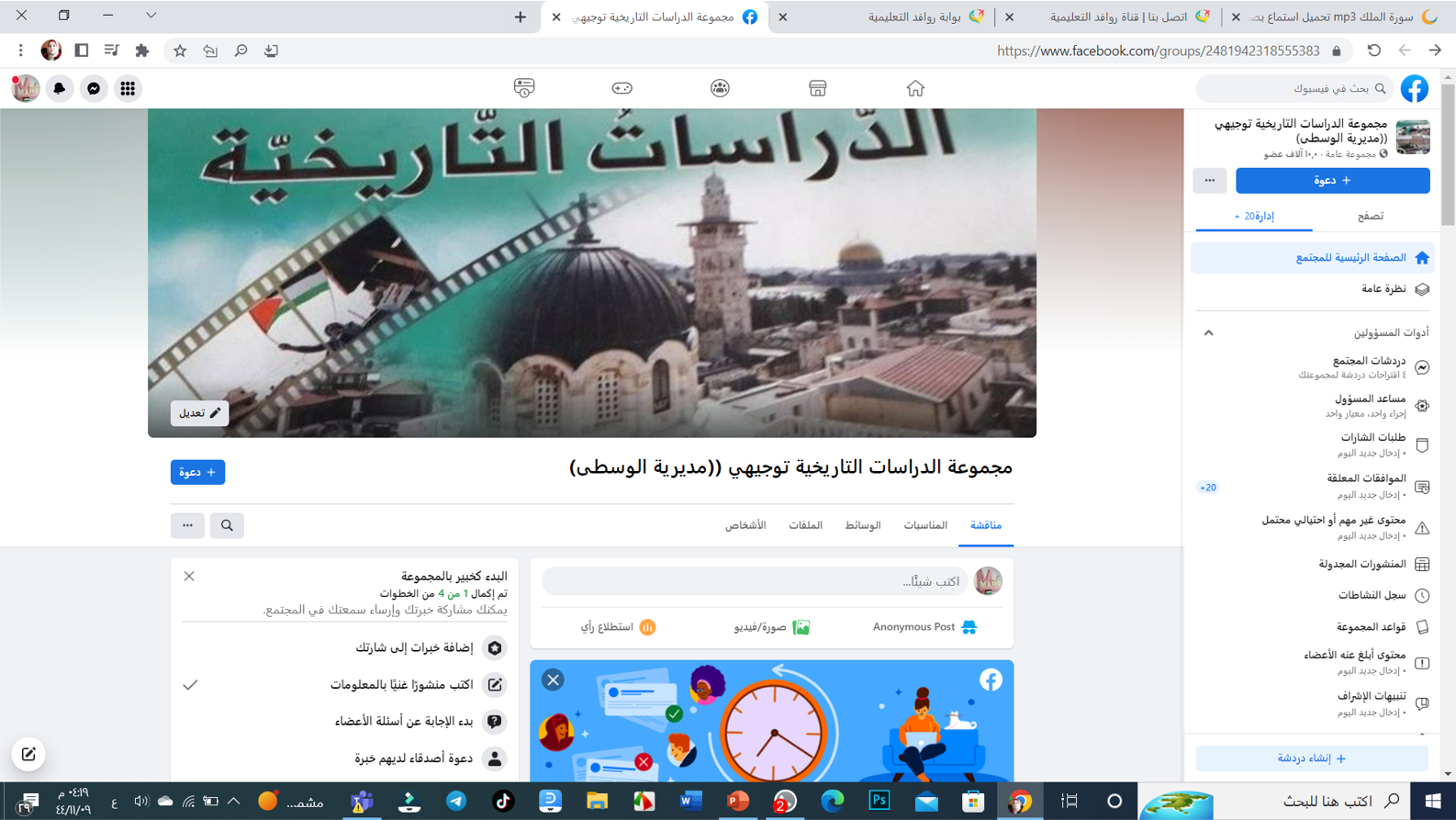Open the Facebook apps grid menu

coord(128,88)
